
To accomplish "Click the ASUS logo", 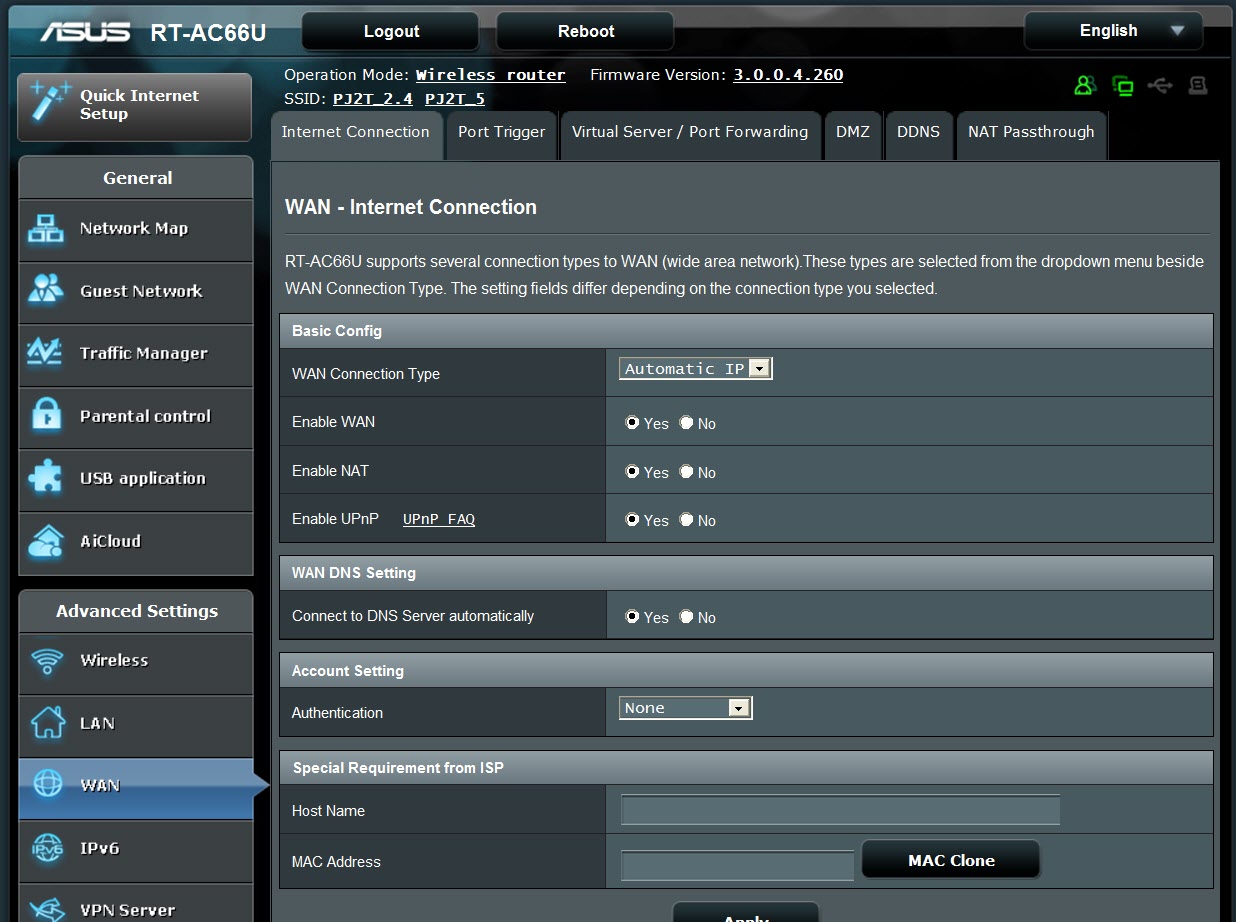I will [85, 32].
